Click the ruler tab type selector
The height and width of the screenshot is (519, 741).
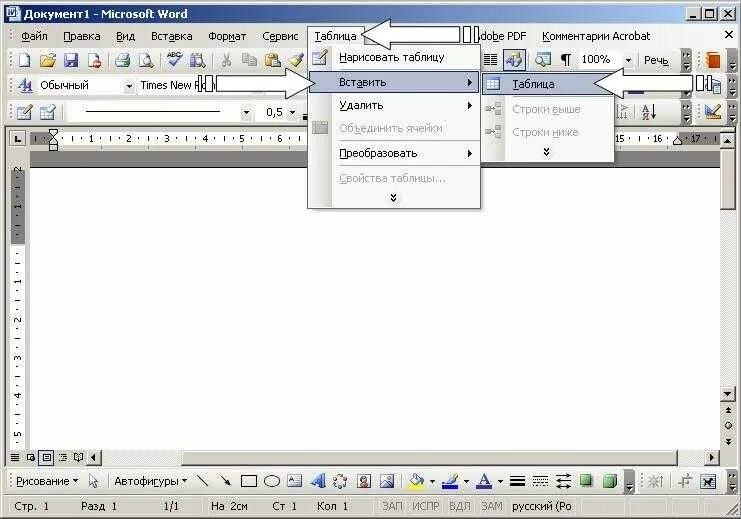click(17, 138)
